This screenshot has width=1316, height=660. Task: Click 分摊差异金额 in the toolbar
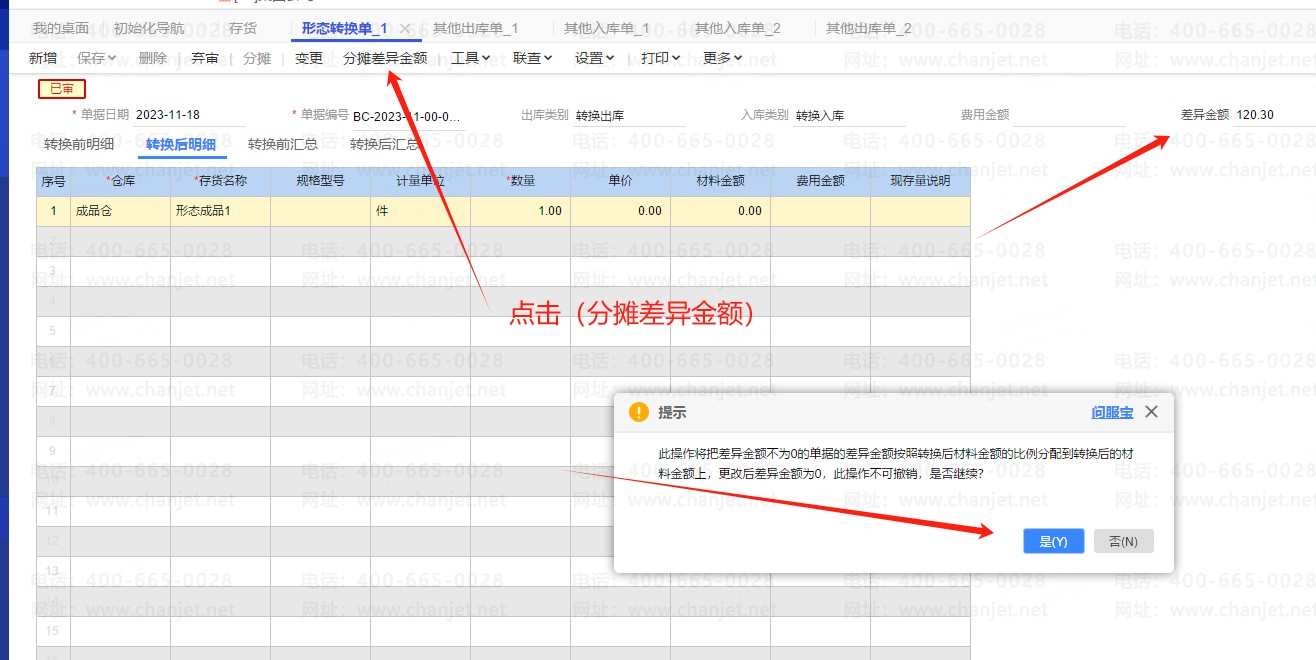tap(385, 58)
